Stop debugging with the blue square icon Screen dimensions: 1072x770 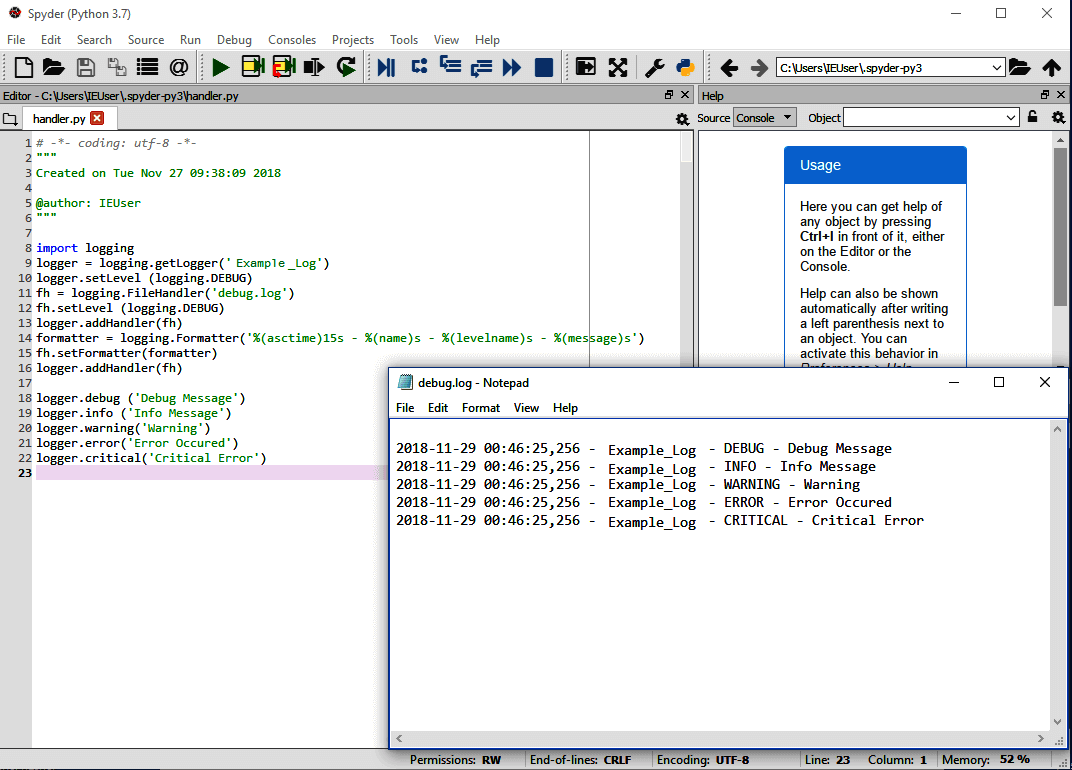pyautogui.click(x=544, y=67)
